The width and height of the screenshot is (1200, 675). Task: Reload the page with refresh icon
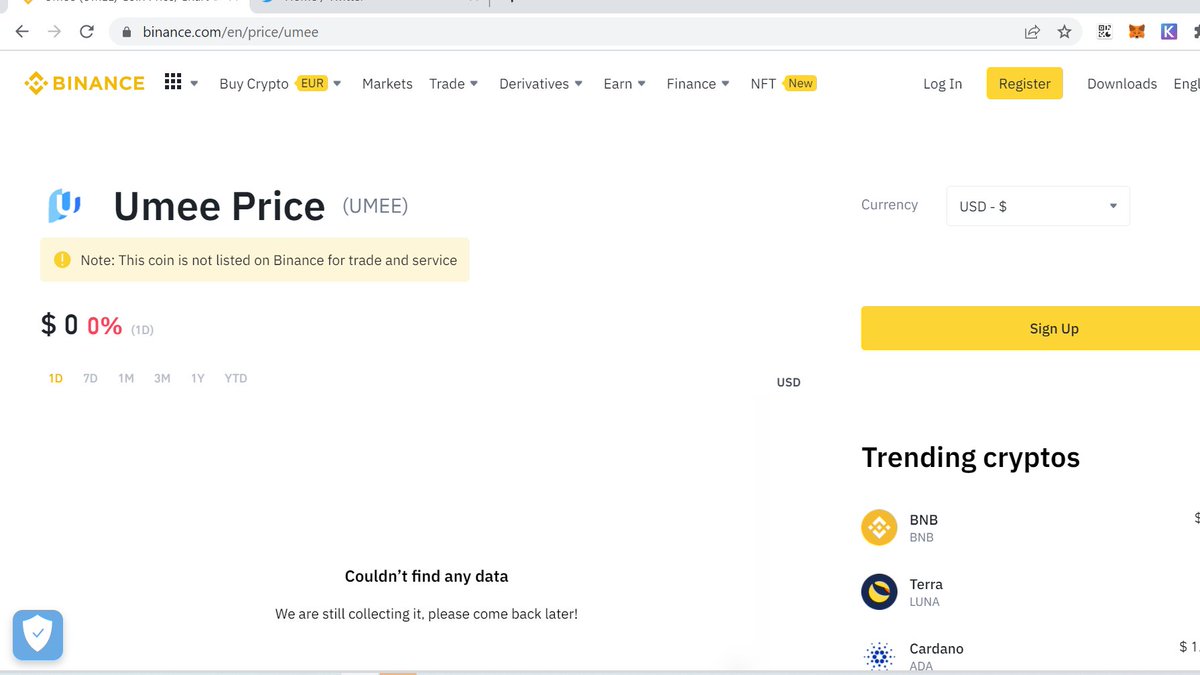[87, 32]
